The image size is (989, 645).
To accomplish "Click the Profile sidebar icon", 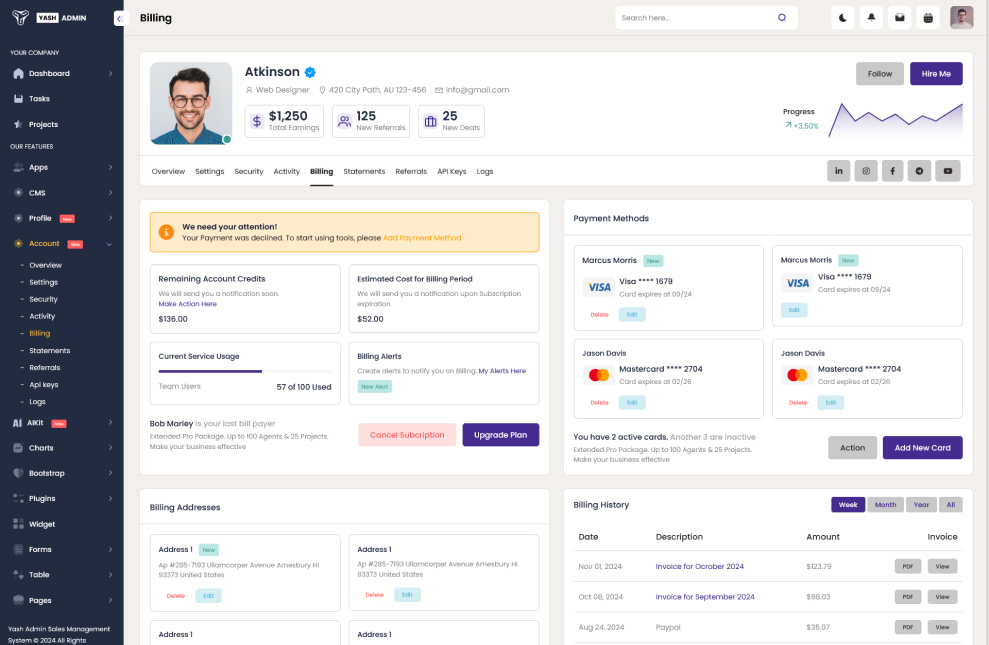I will 18,218.
